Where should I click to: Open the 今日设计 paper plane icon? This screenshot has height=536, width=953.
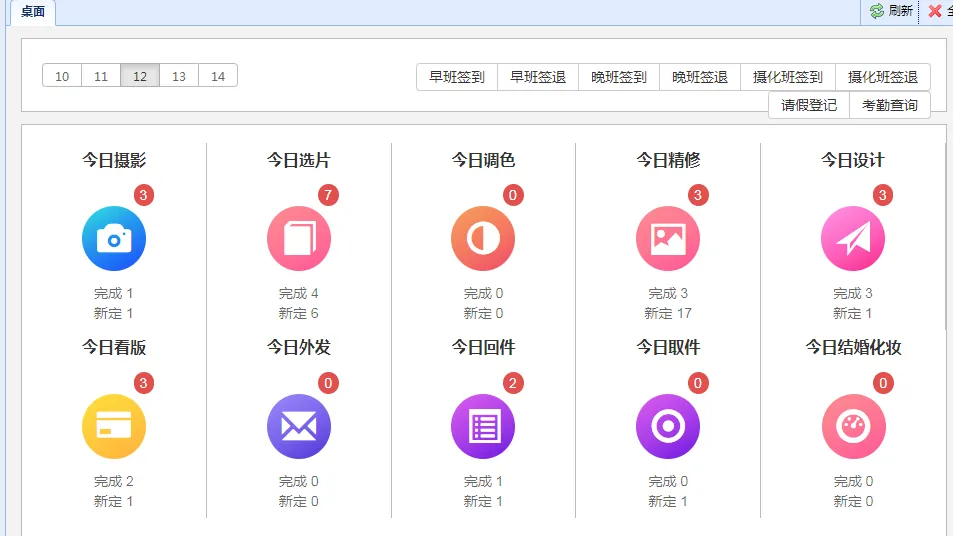point(853,239)
